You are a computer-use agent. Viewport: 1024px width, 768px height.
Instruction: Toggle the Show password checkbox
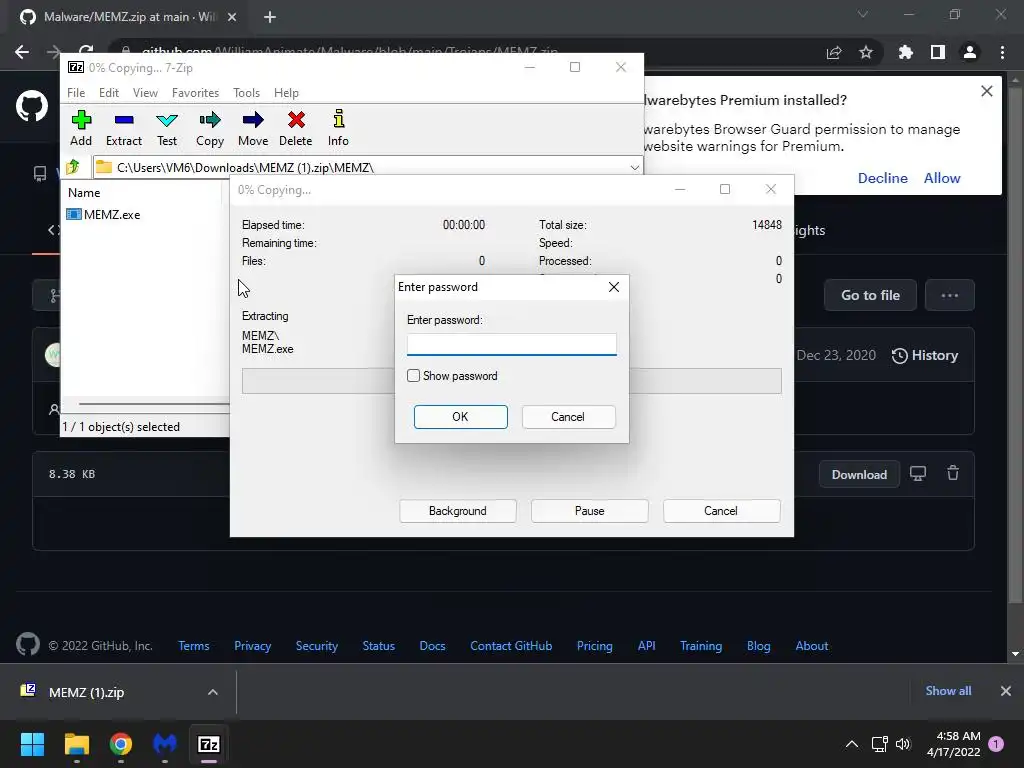[x=413, y=376]
